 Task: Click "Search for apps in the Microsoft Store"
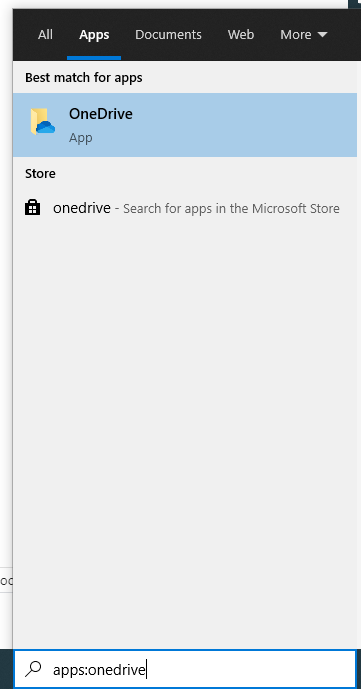click(231, 208)
